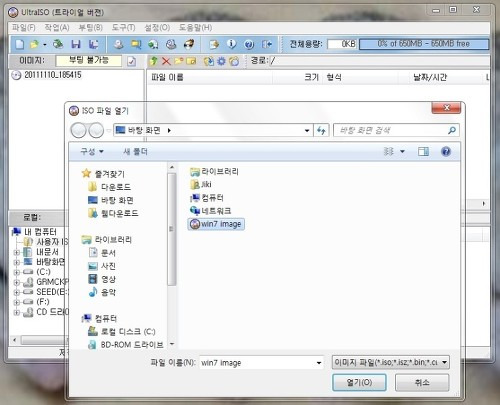Click the 파일 이름 column header
The height and width of the screenshot is (405, 500).
(x=210, y=78)
